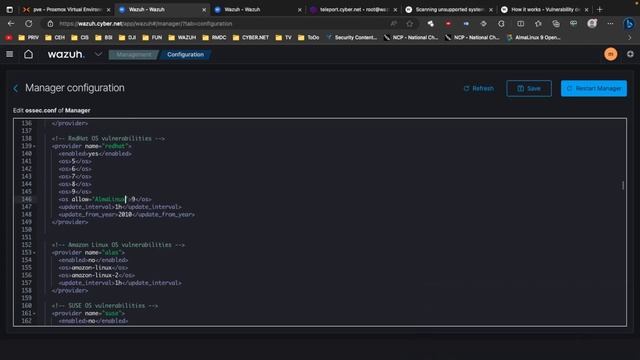Viewport: 640px width, 360px height.
Task: Expand the Wazuh module dropdown chevron
Action: 98,54
